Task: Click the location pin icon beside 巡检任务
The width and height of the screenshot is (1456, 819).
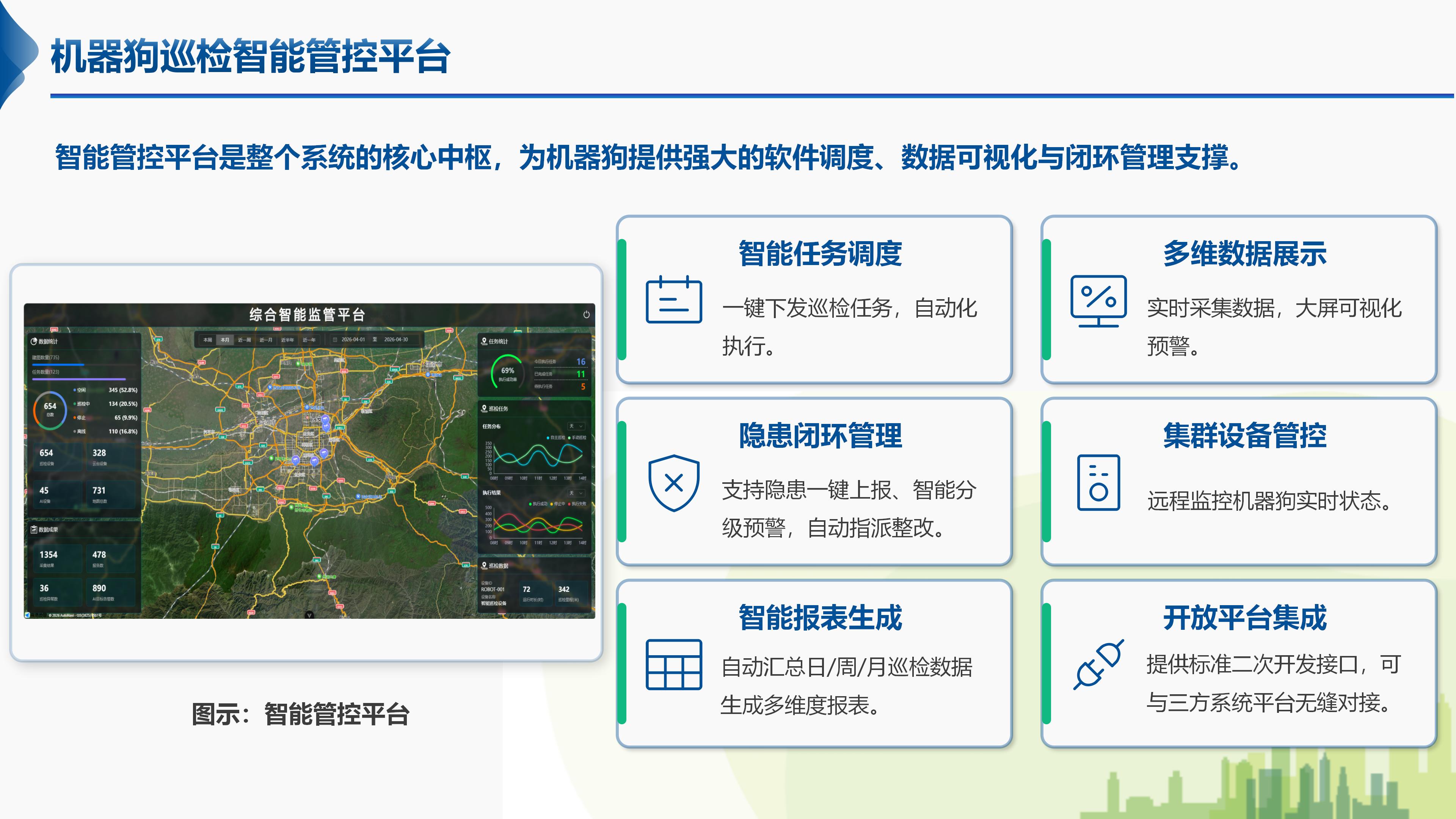Action: pos(484,408)
